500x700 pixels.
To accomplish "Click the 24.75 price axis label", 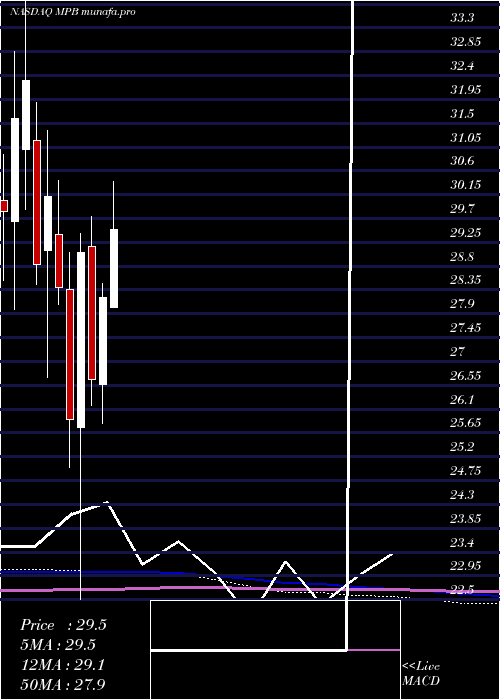I will (x=466, y=471).
